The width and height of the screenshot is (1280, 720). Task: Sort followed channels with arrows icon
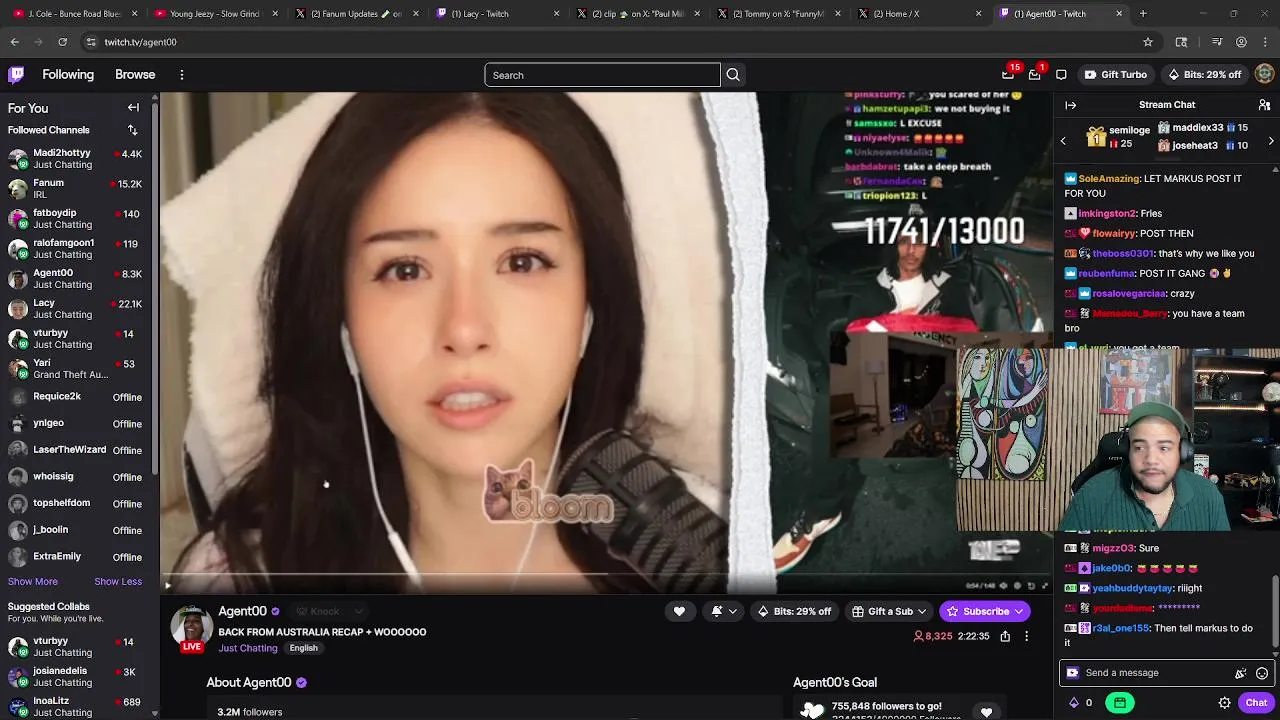pos(132,130)
